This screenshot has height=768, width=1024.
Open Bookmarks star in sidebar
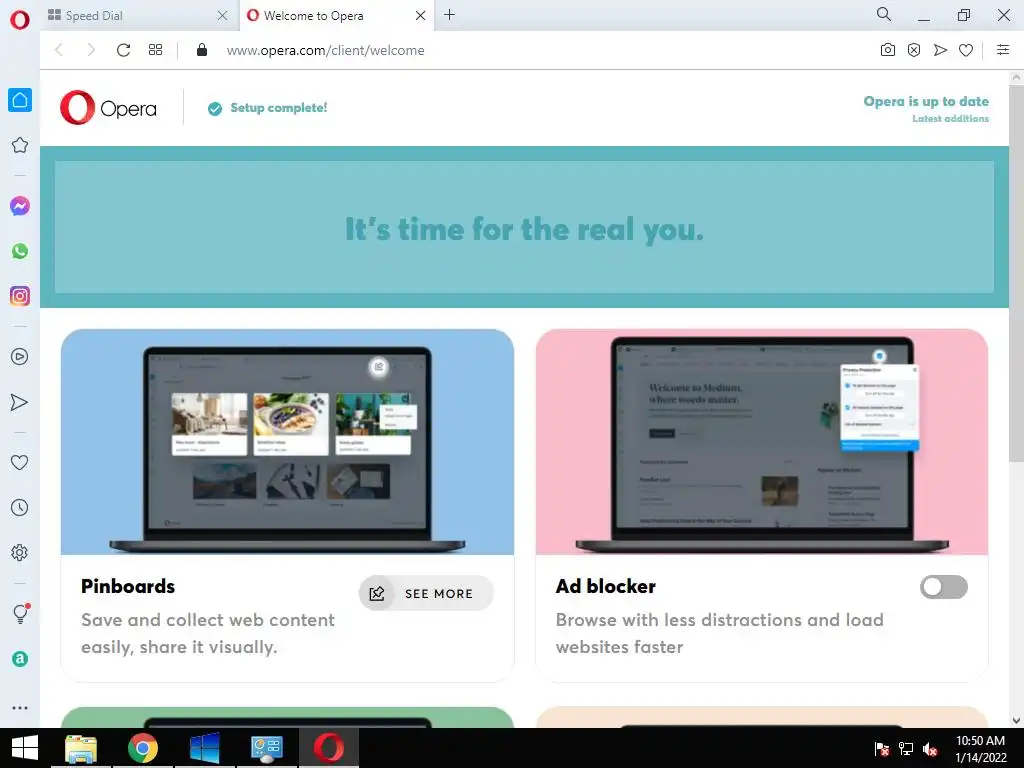point(20,145)
